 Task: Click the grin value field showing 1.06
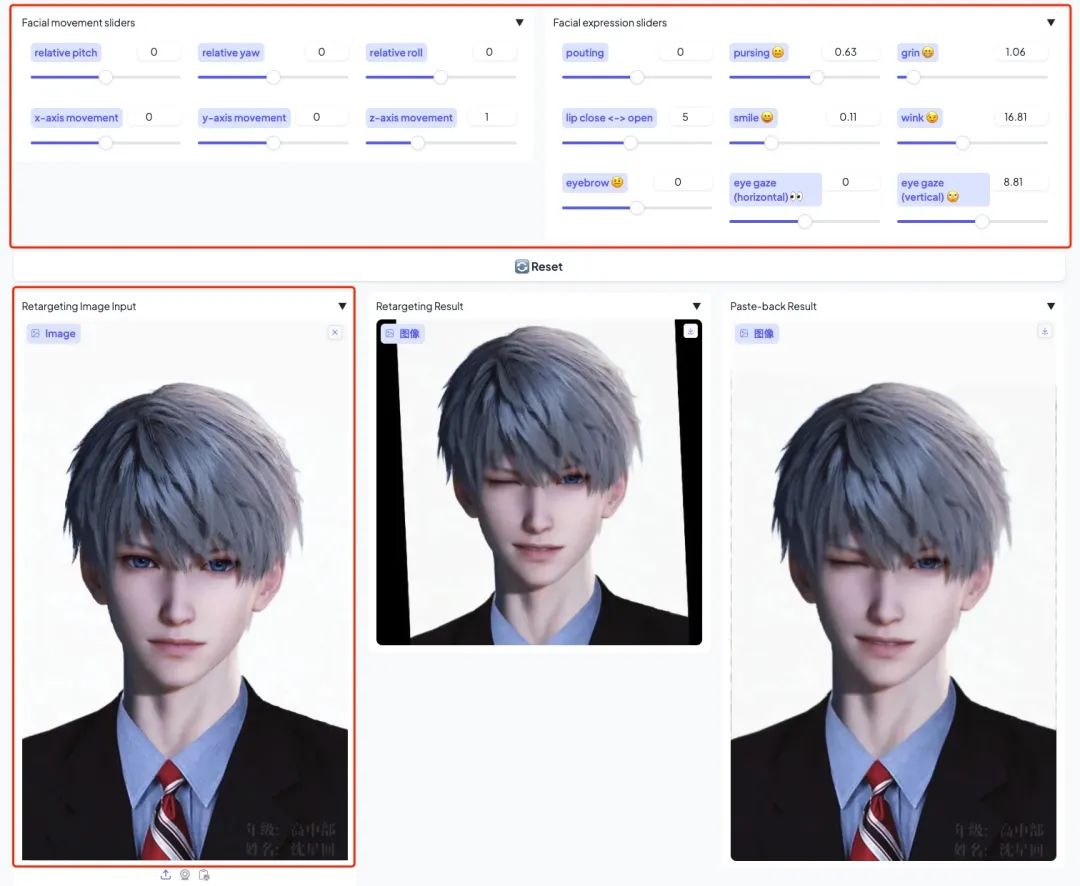click(x=1021, y=52)
